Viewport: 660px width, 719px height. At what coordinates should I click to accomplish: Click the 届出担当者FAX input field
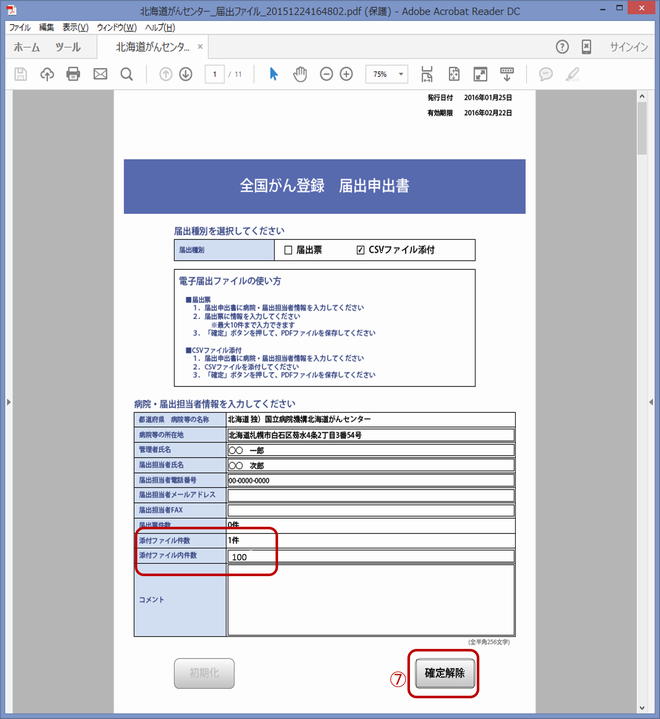click(371, 510)
